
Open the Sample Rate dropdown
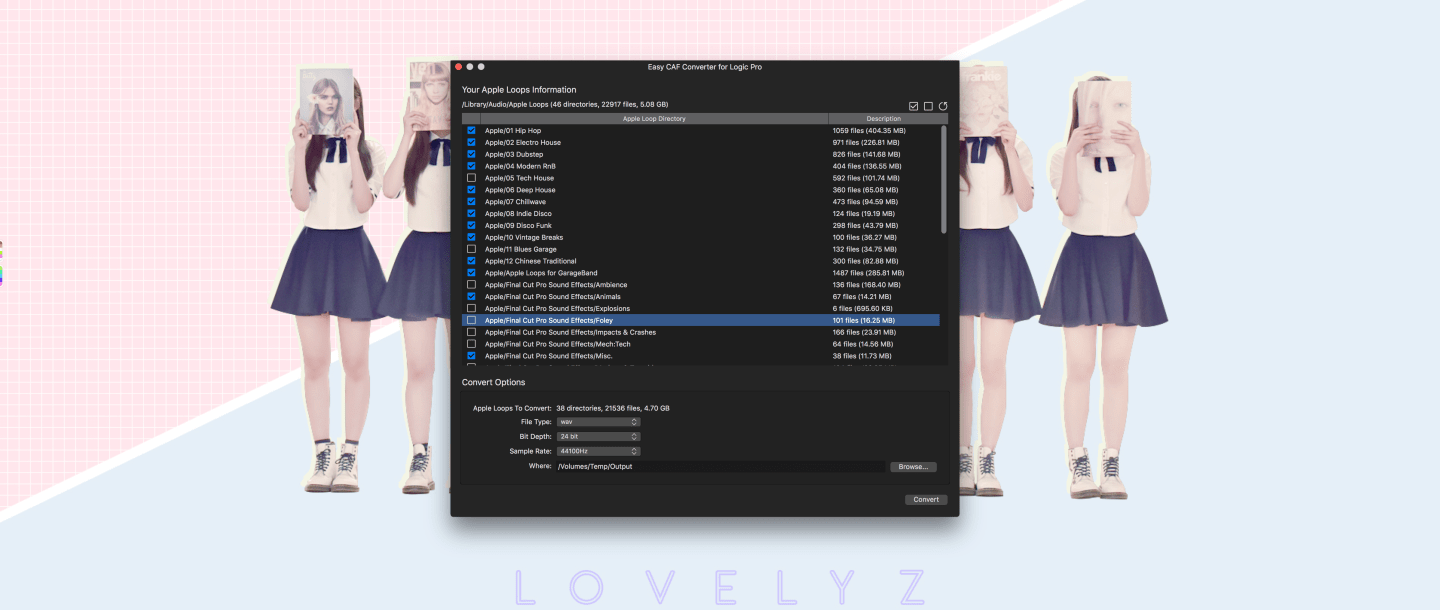598,451
